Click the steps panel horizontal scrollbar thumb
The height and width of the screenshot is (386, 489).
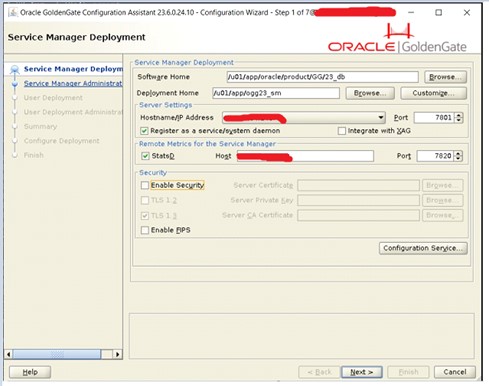pyautogui.click(x=56, y=354)
